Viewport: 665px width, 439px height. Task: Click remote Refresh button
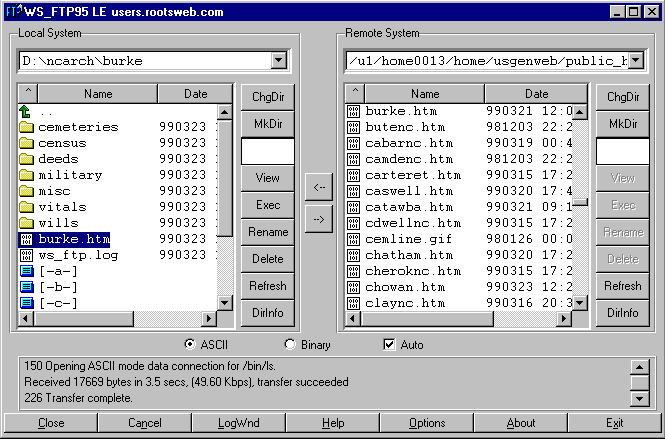click(x=622, y=286)
